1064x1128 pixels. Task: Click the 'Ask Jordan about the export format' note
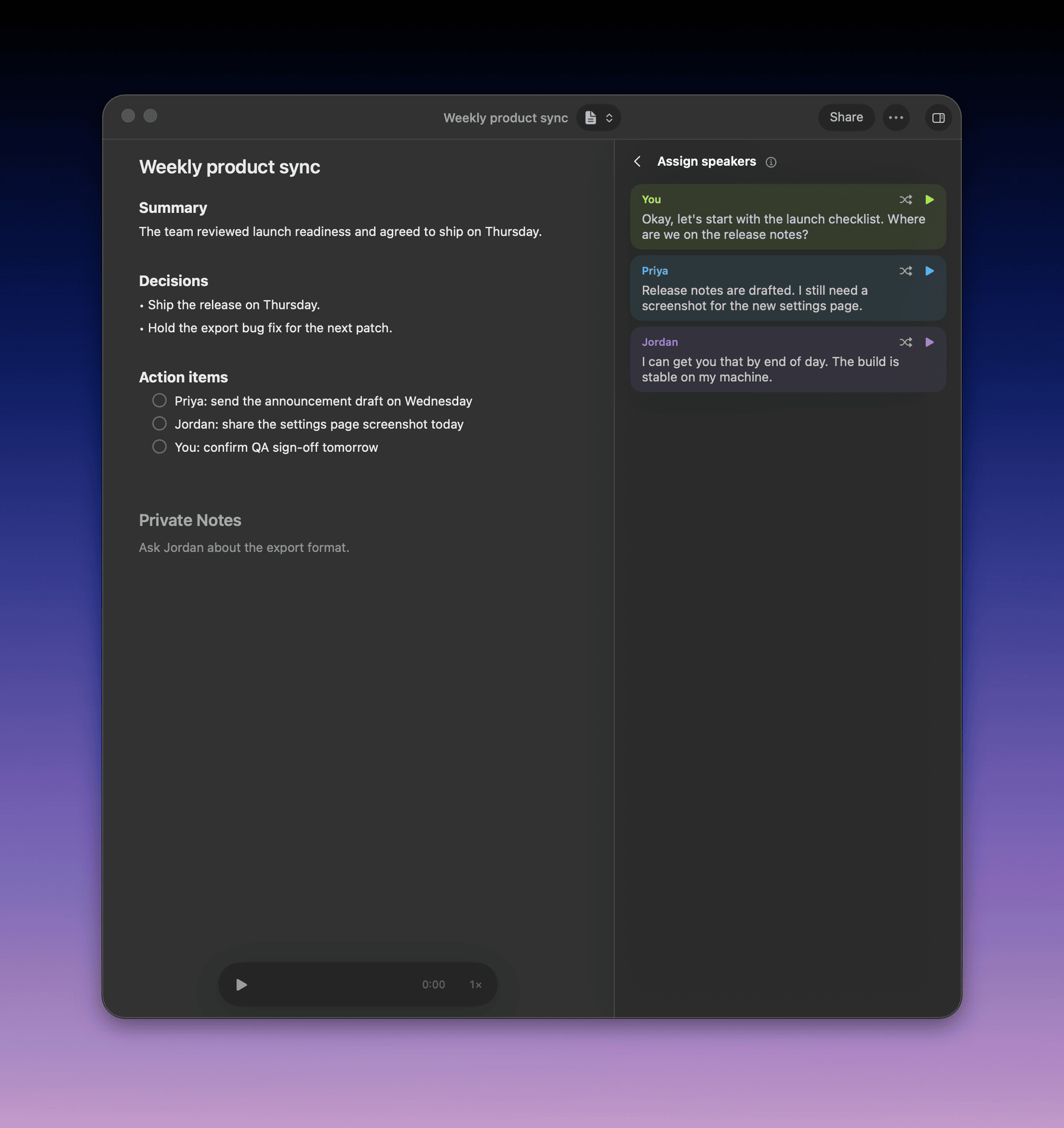(244, 547)
